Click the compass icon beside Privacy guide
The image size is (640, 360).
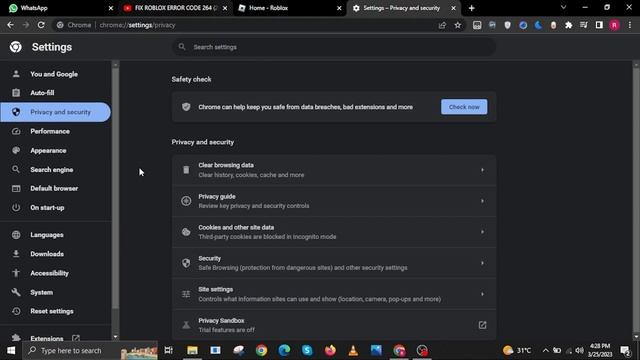pyautogui.click(x=186, y=201)
